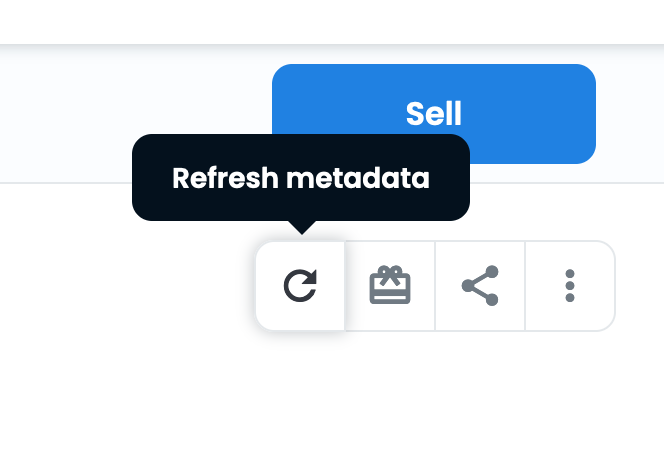This screenshot has height=466, width=664.
Task: Select the three connected dots share icon
Action: click(x=480, y=286)
